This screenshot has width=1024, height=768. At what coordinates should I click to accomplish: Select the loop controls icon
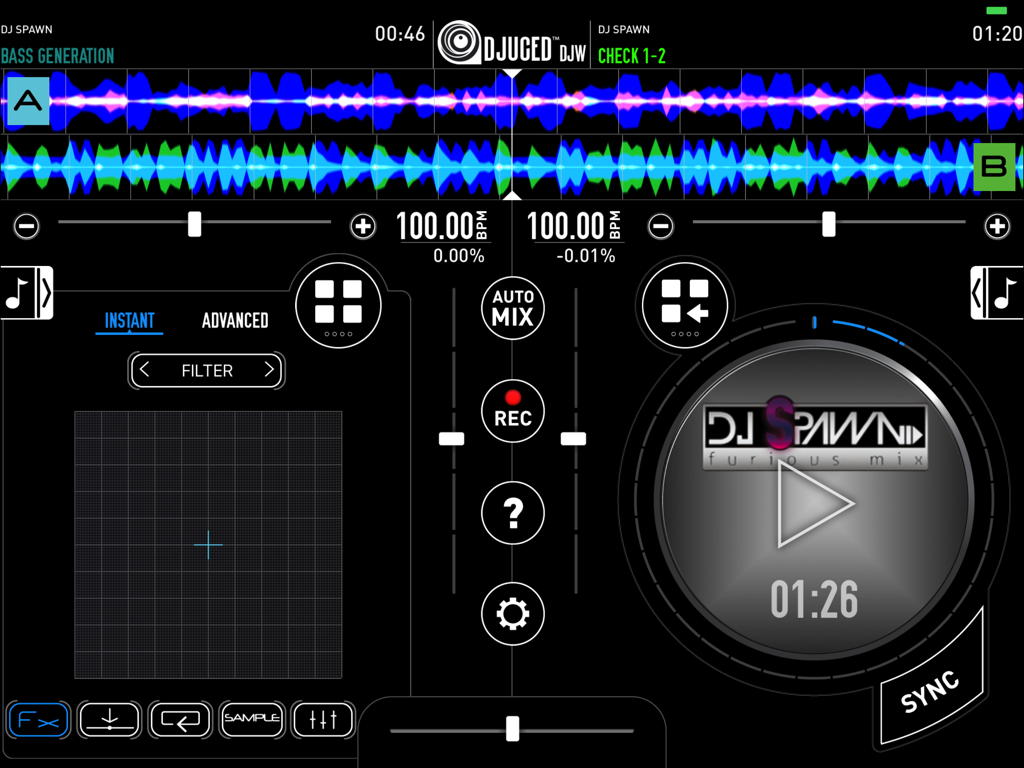point(180,720)
